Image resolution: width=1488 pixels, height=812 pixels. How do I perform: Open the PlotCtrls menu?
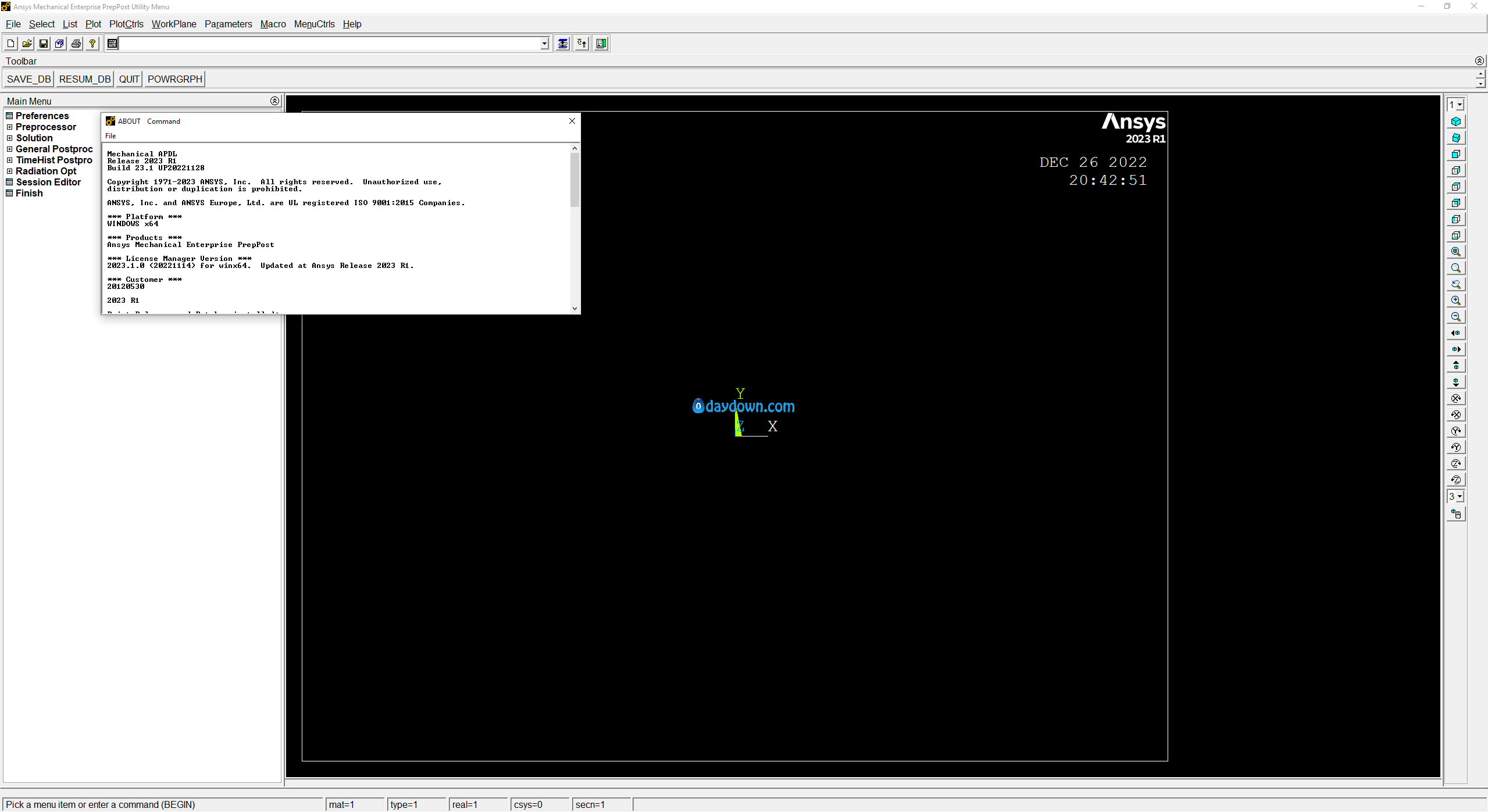click(x=126, y=24)
